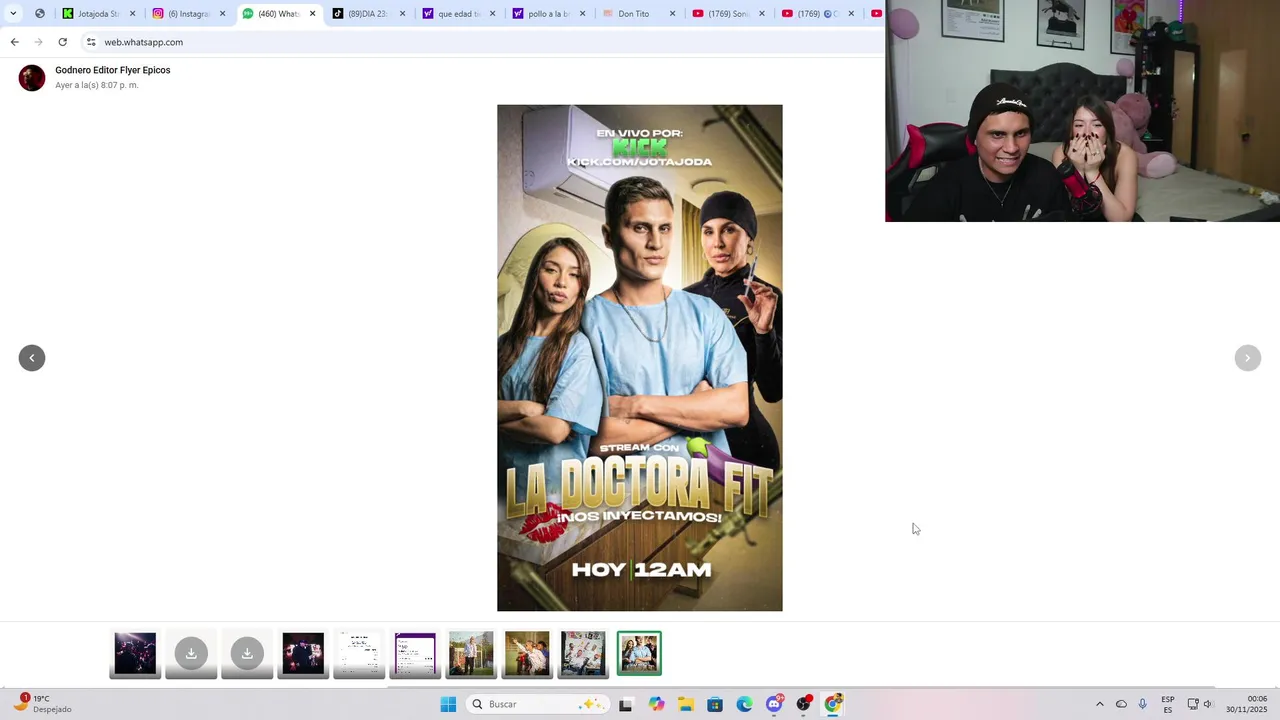Close the Don Tito tab
Screen dimensions: 1280x720
672,14
